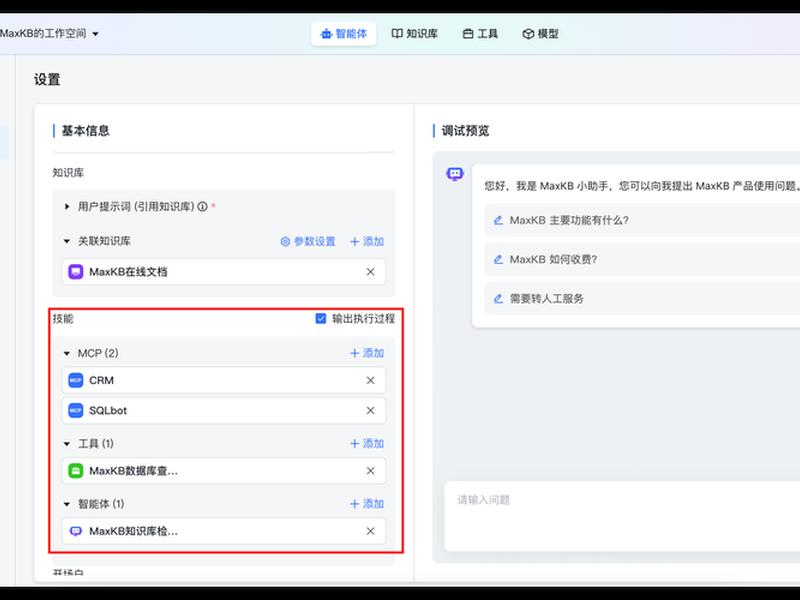
Task: Remove MaxKB在线文档 knowledge base
Action: click(370, 272)
